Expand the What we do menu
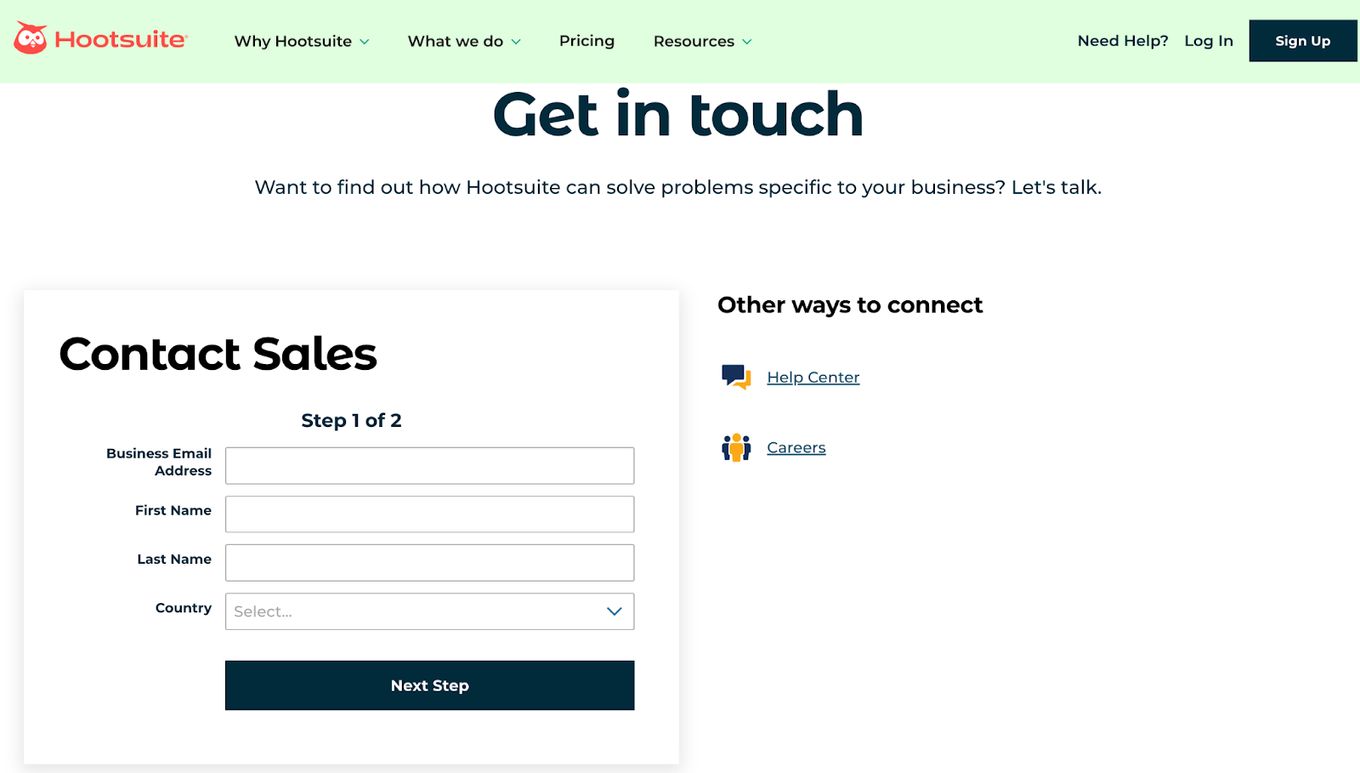 pos(464,41)
